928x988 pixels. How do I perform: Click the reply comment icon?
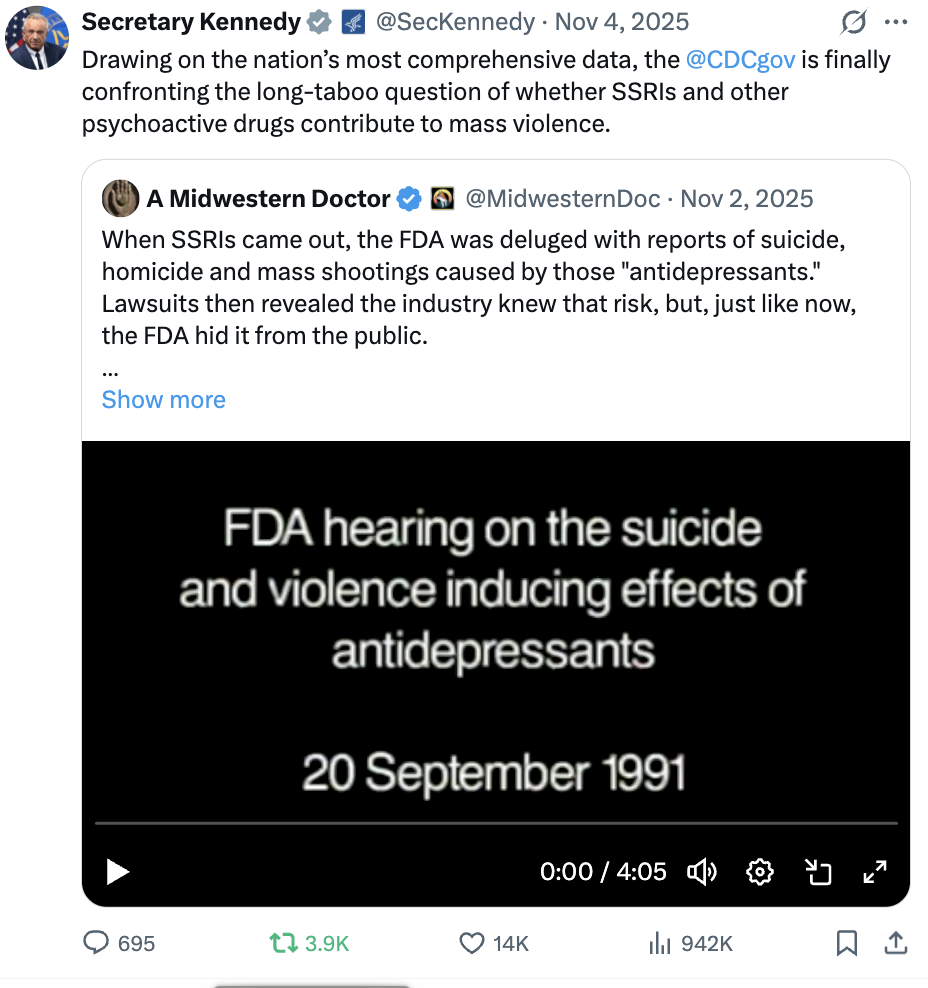pyautogui.click(x=96, y=942)
